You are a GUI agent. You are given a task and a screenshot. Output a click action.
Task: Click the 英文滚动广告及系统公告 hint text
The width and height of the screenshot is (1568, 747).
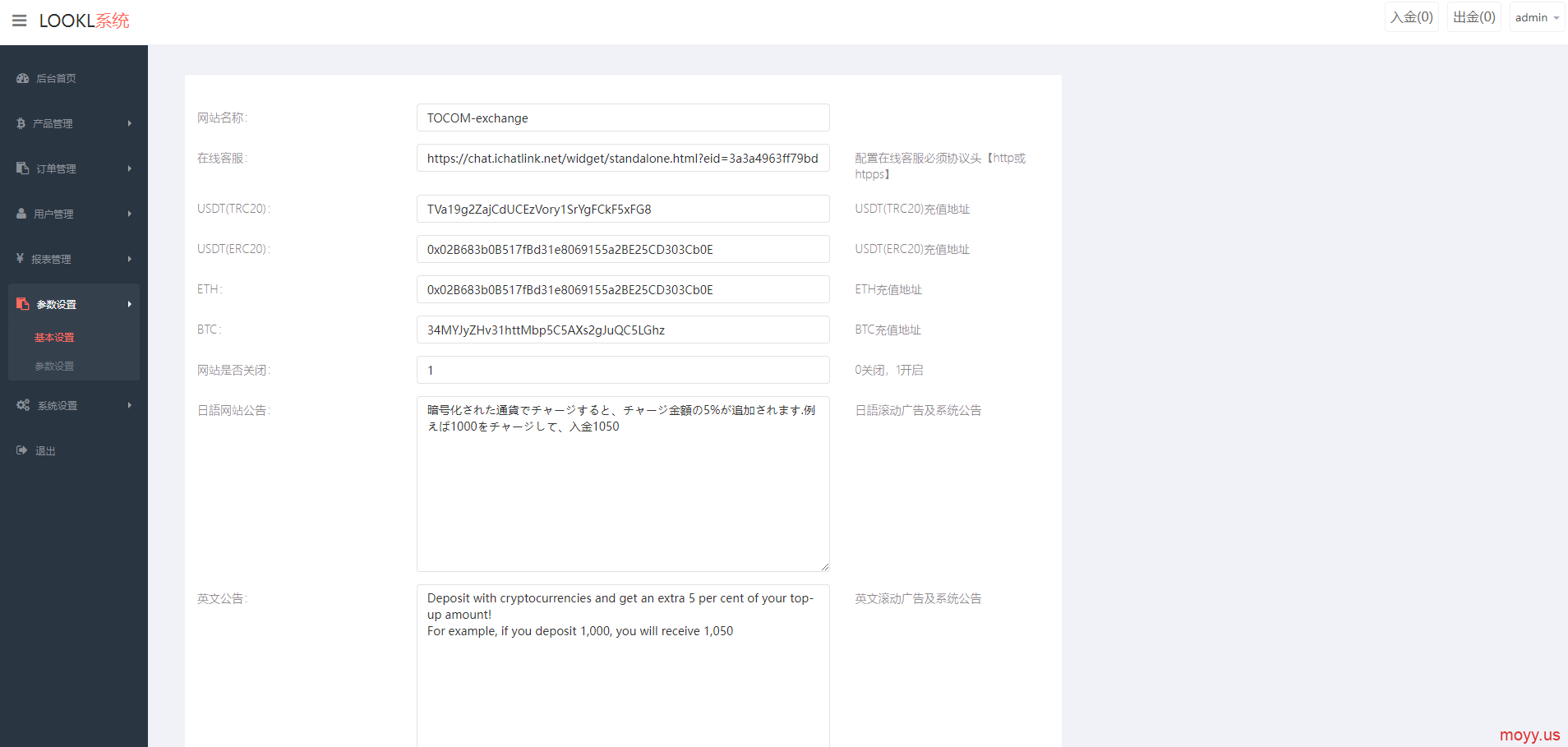pos(918,598)
